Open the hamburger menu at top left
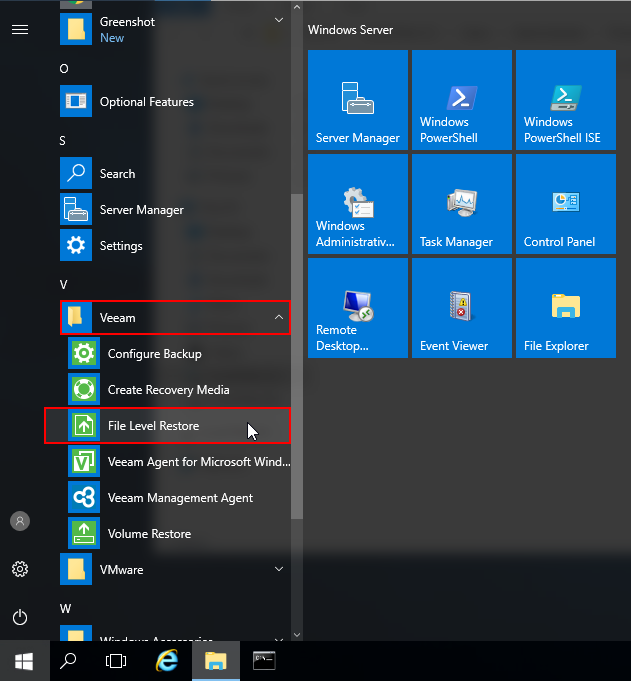Viewport: 631px width, 681px height. pyautogui.click(x=20, y=30)
